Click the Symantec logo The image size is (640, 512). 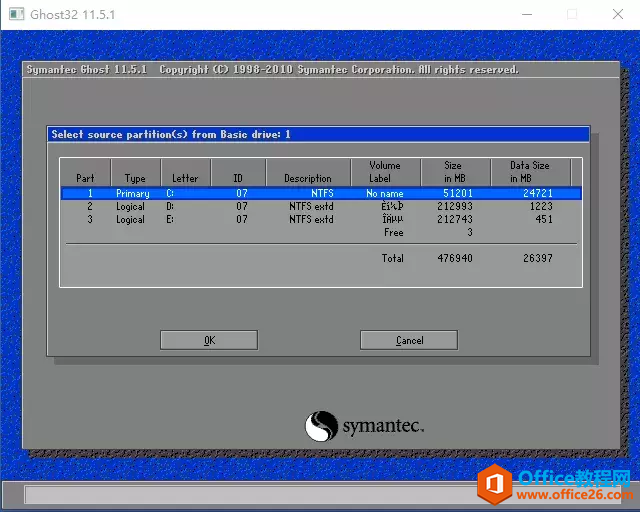[364, 426]
